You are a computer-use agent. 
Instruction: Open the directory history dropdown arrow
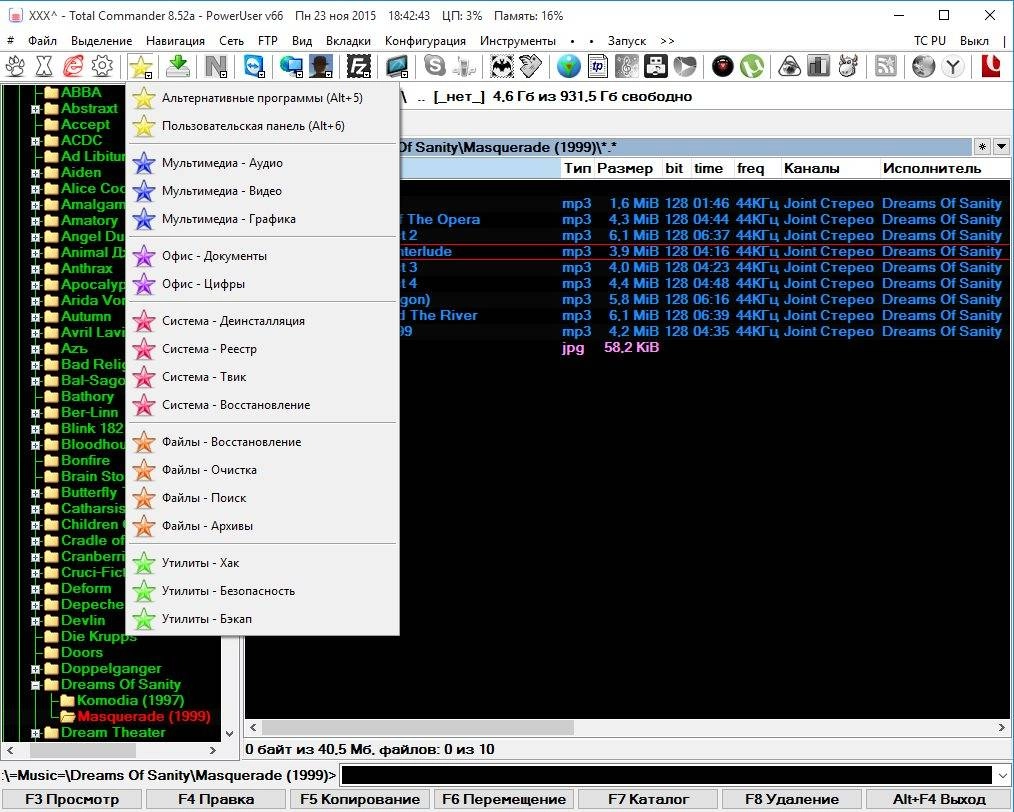click(1001, 147)
